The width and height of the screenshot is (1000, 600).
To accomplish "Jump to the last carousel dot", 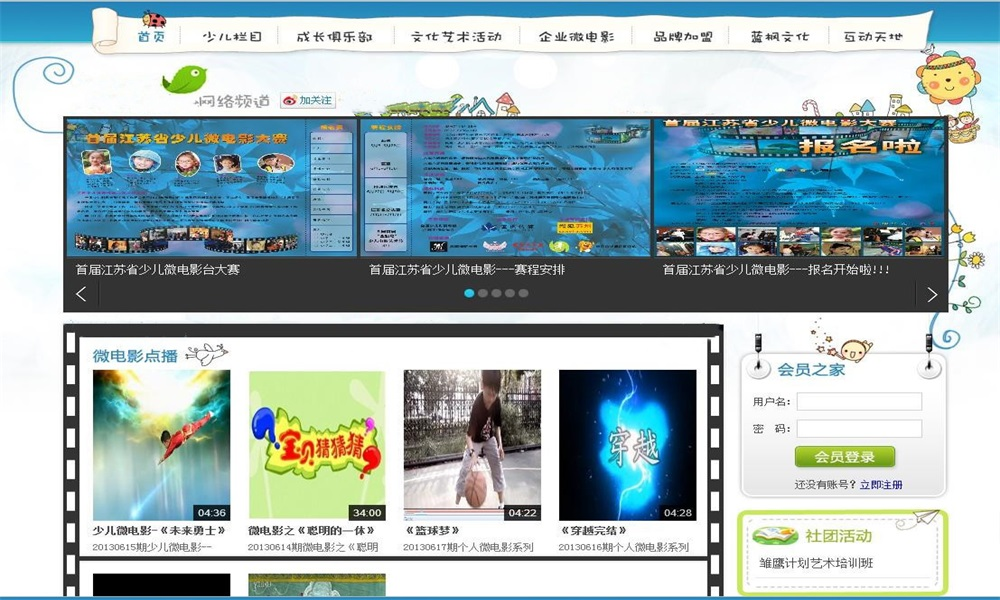I will [x=523, y=293].
